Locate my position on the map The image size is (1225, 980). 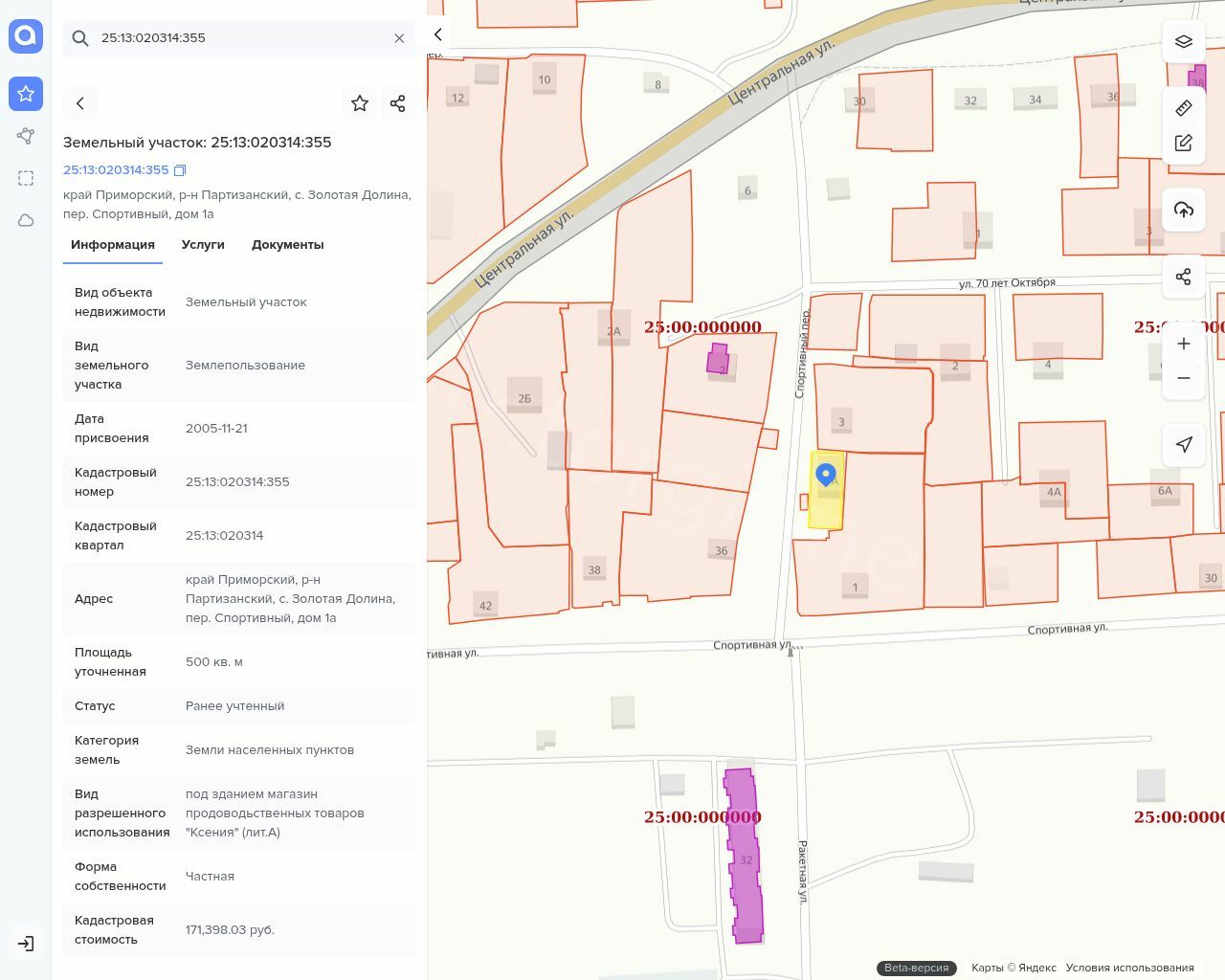1184,444
